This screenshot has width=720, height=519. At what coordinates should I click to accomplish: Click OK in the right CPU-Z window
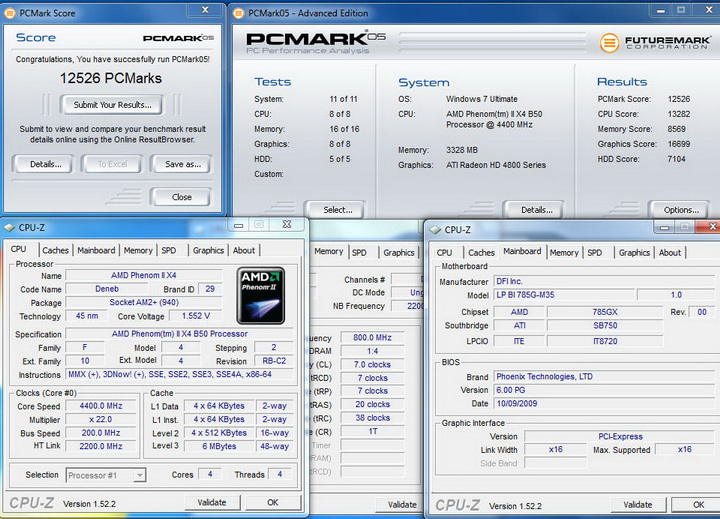click(x=698, y=504)
